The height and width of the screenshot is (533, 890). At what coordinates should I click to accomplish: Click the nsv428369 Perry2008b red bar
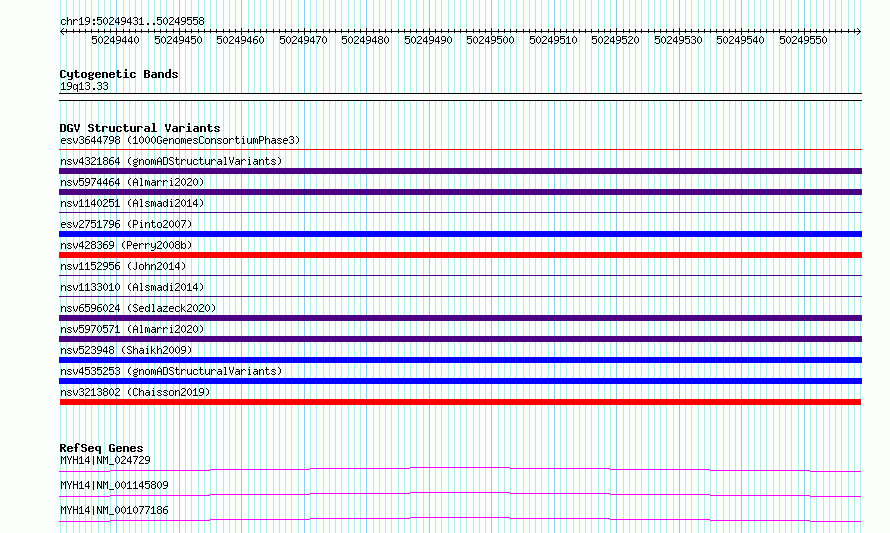point(460,255)
